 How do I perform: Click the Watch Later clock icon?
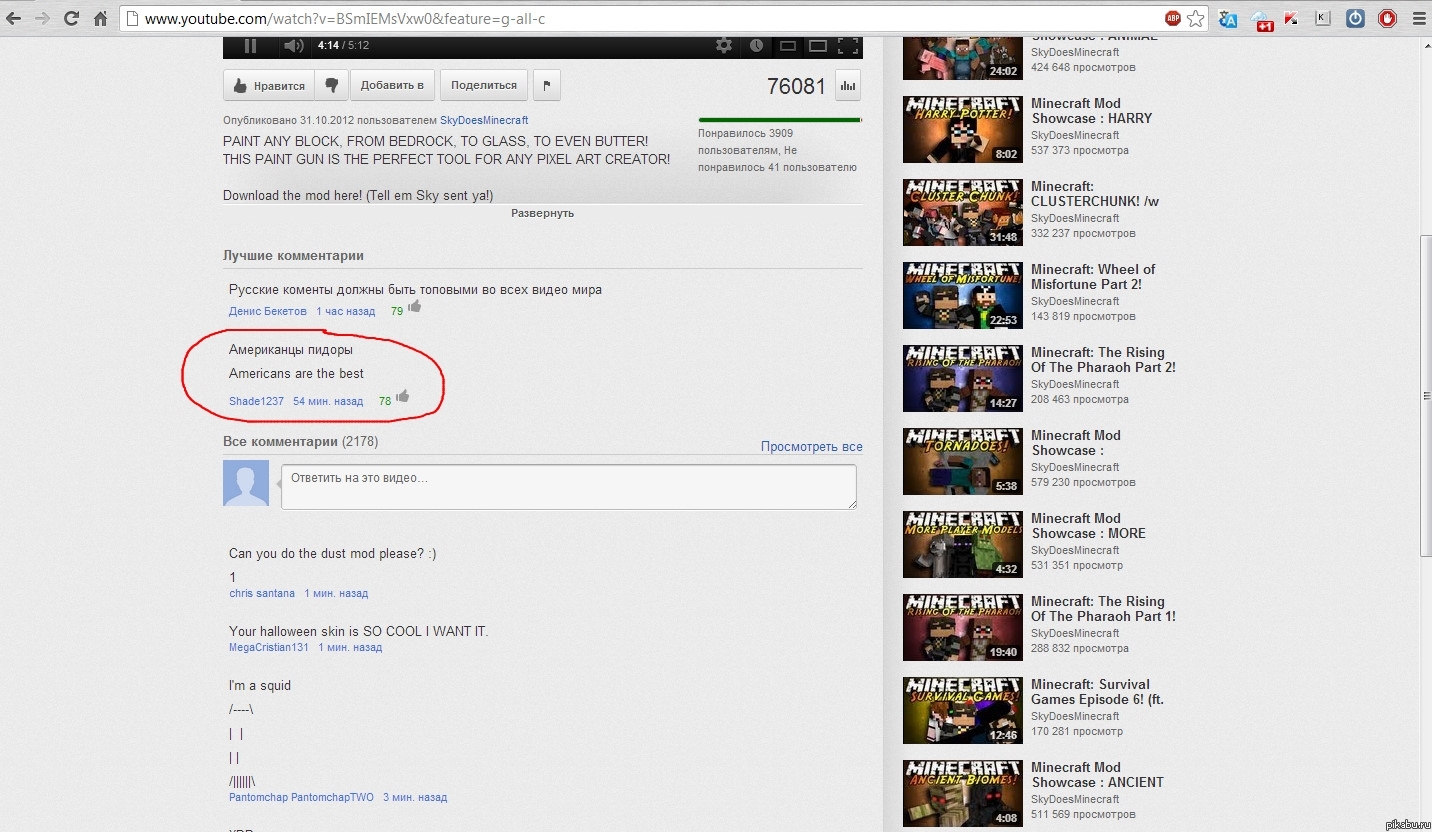(756, 45)
